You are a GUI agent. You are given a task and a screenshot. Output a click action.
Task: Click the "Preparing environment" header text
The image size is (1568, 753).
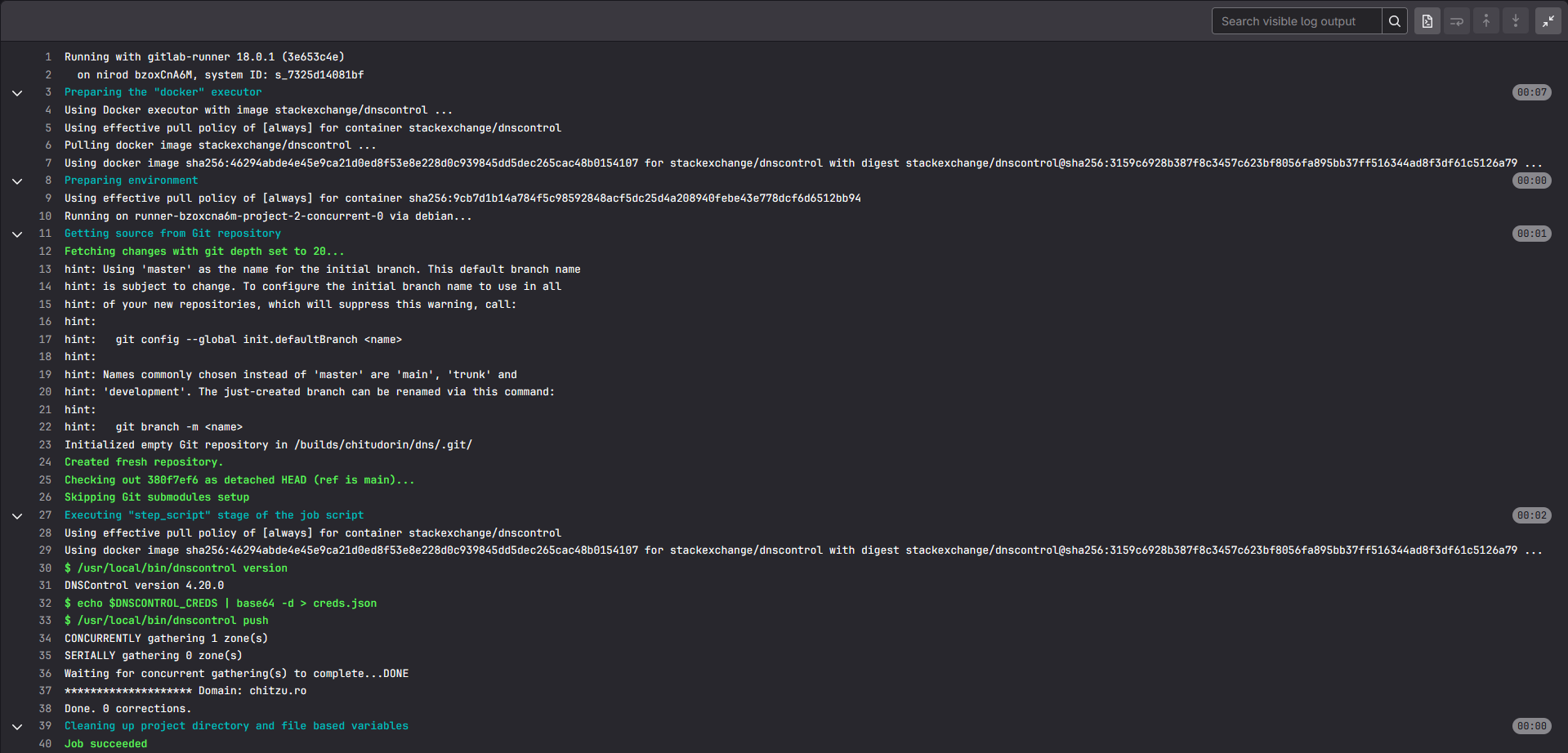click(x=132, y=180)
